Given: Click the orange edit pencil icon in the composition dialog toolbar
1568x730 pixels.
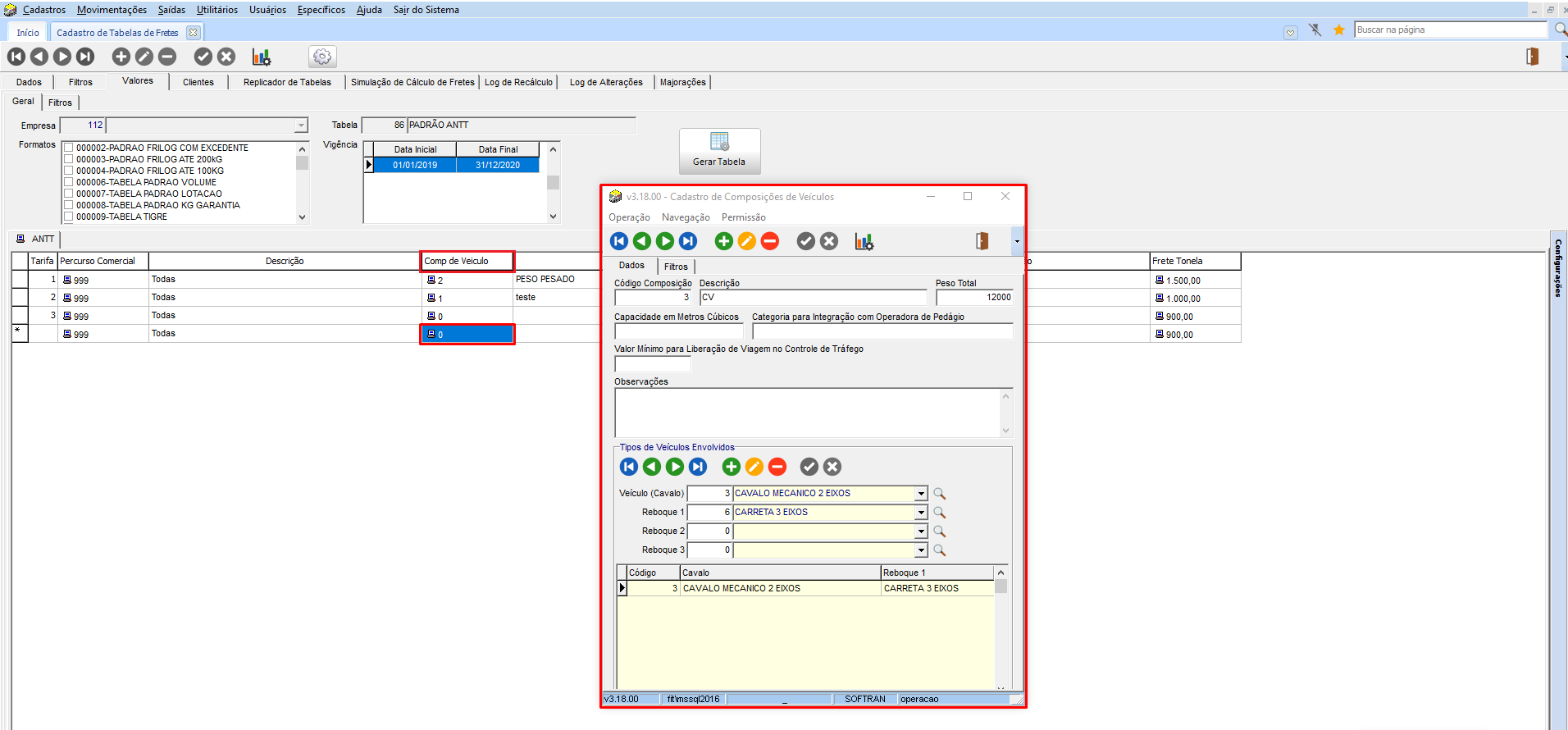Looking at the screenshot, I should pyautogui.click(x=746, y=241).
